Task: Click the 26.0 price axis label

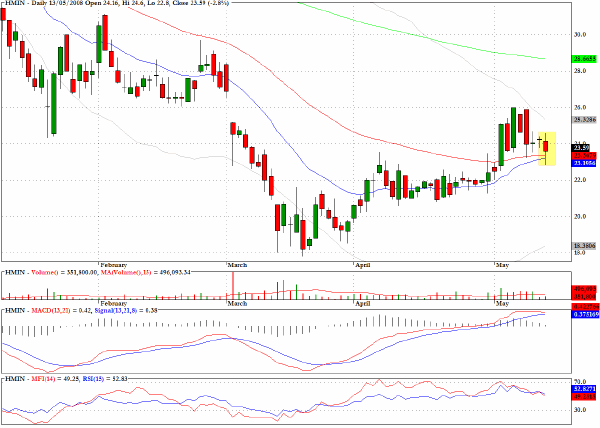Action: [x=580, y=107]
